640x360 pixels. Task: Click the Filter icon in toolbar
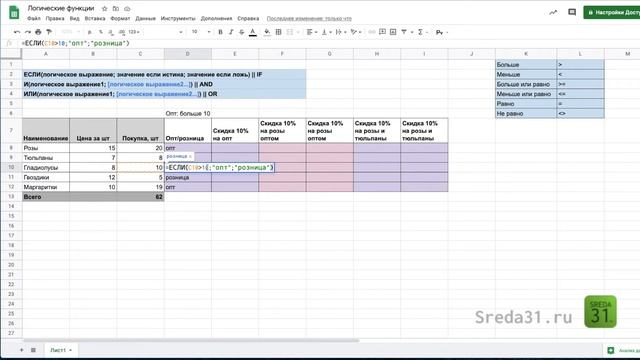click(404, 32)
